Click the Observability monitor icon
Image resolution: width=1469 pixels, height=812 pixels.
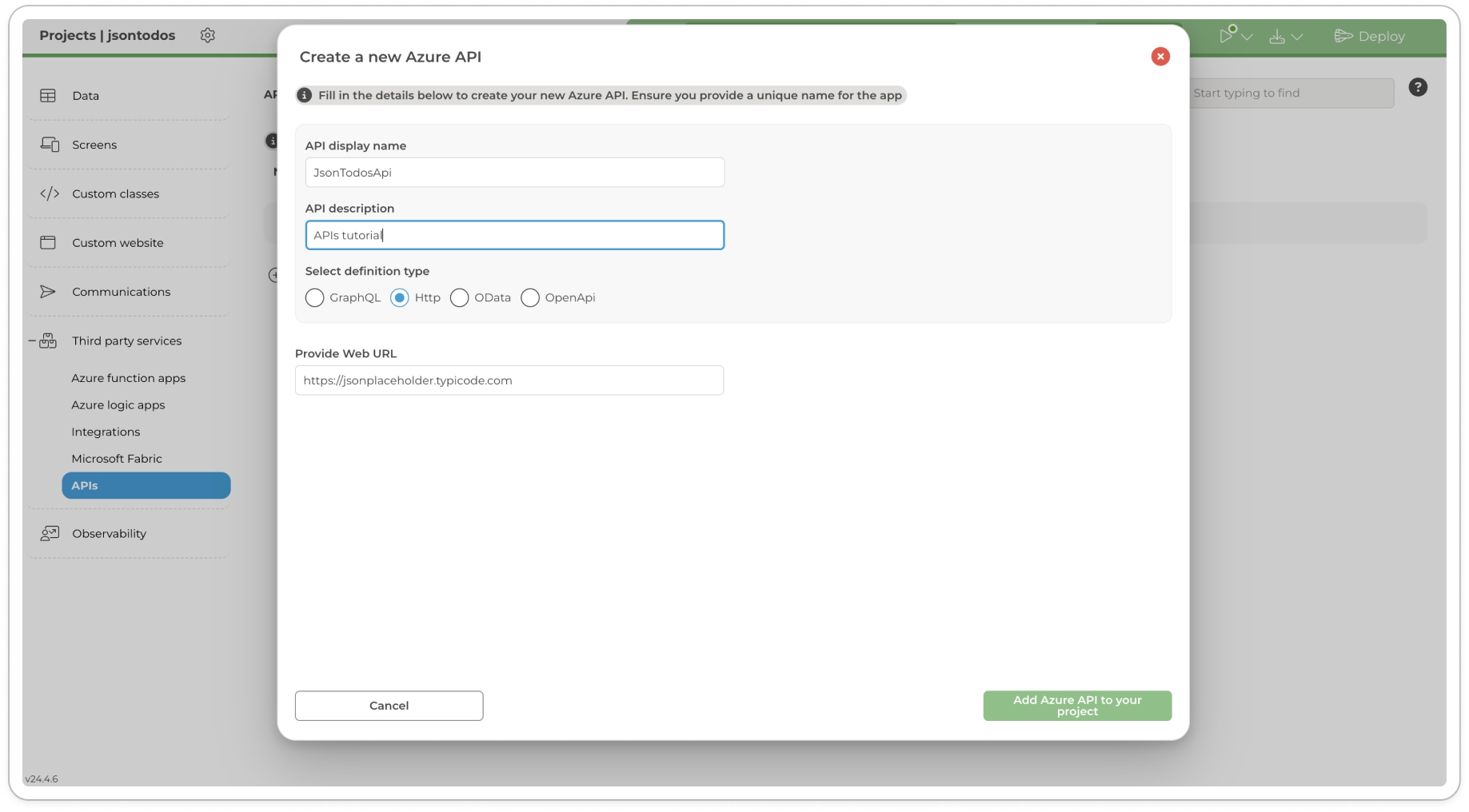click(x=50, y=533)
